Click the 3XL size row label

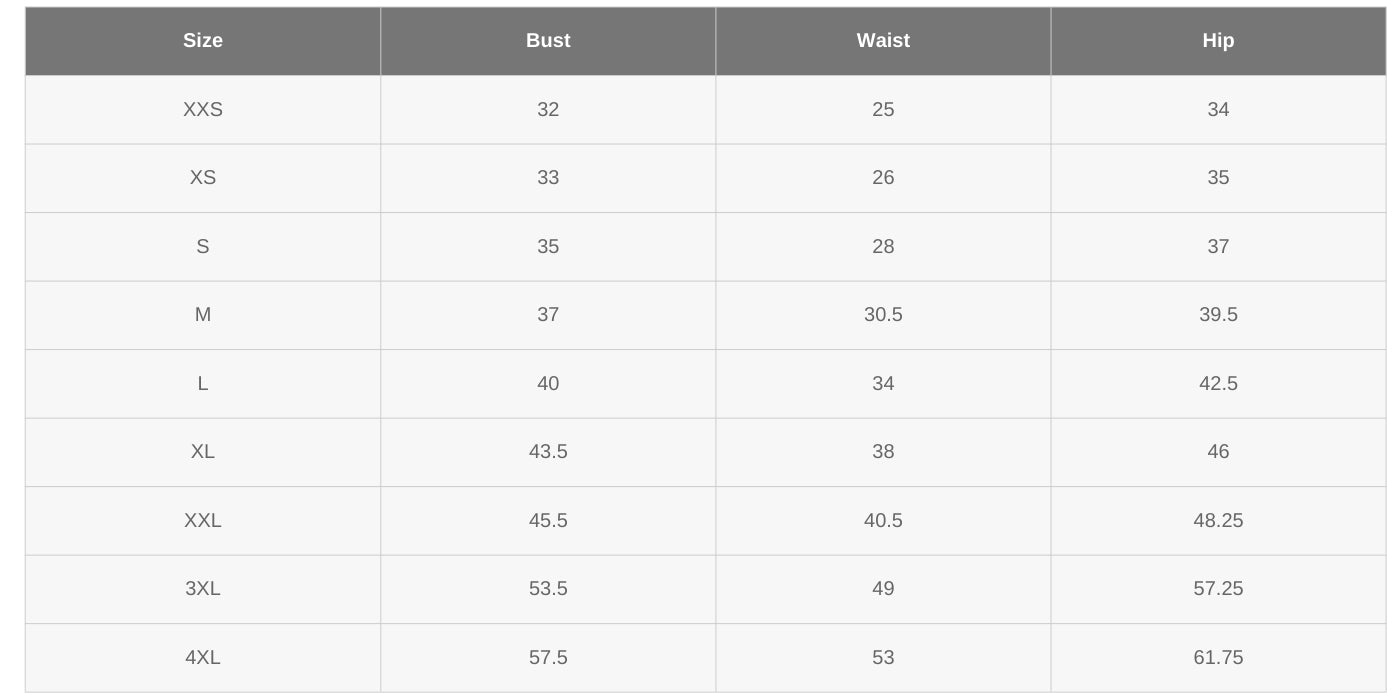coord(203,589)
